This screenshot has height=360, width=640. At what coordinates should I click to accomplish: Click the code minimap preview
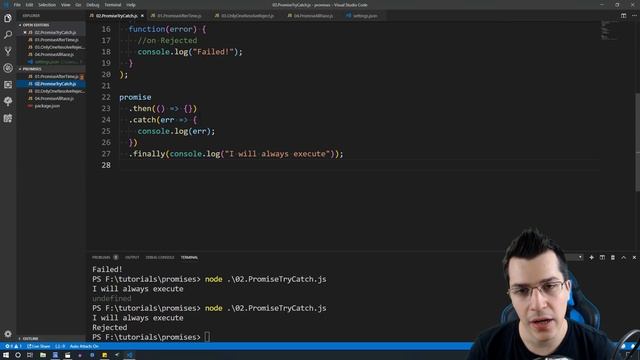coord(610,30)
